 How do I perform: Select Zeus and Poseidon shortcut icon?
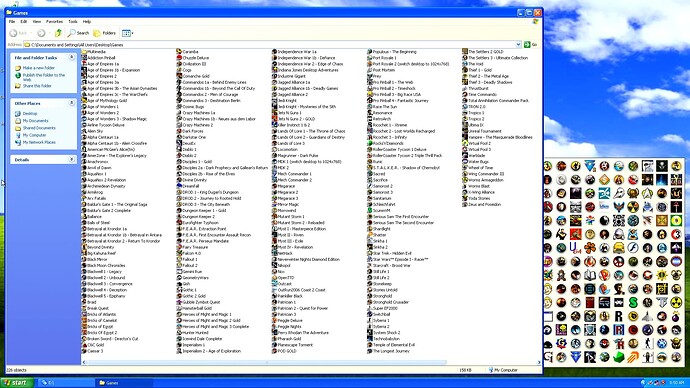click(465, 204)
